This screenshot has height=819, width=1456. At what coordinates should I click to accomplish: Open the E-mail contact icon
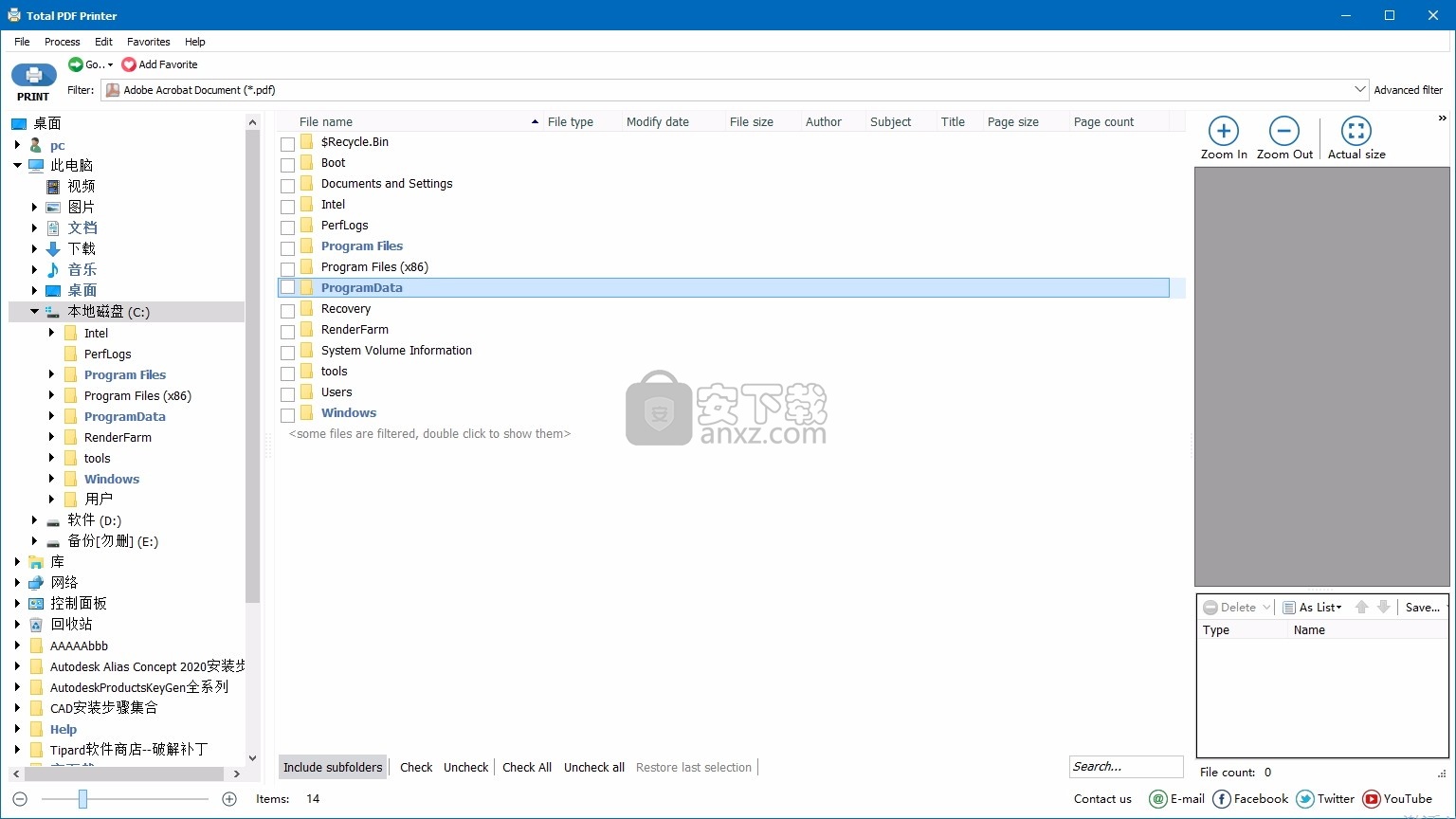(x=1157, y=799)
